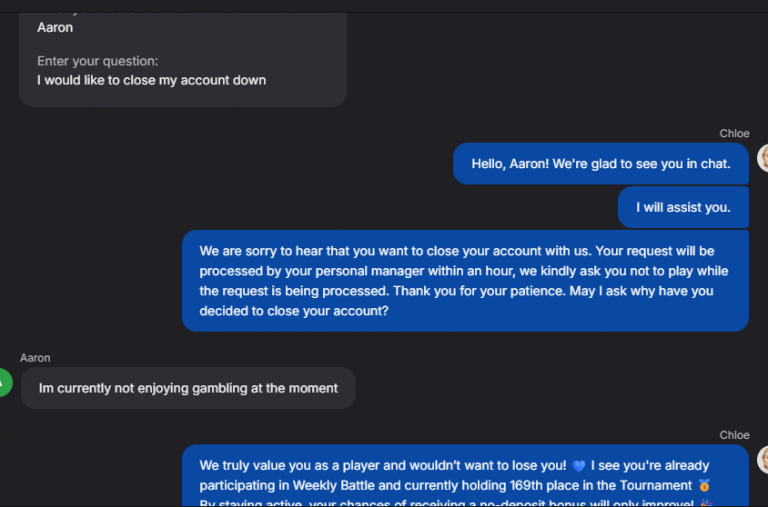
Task: Click the account closure processing message bubble
Action: [465, 280]
